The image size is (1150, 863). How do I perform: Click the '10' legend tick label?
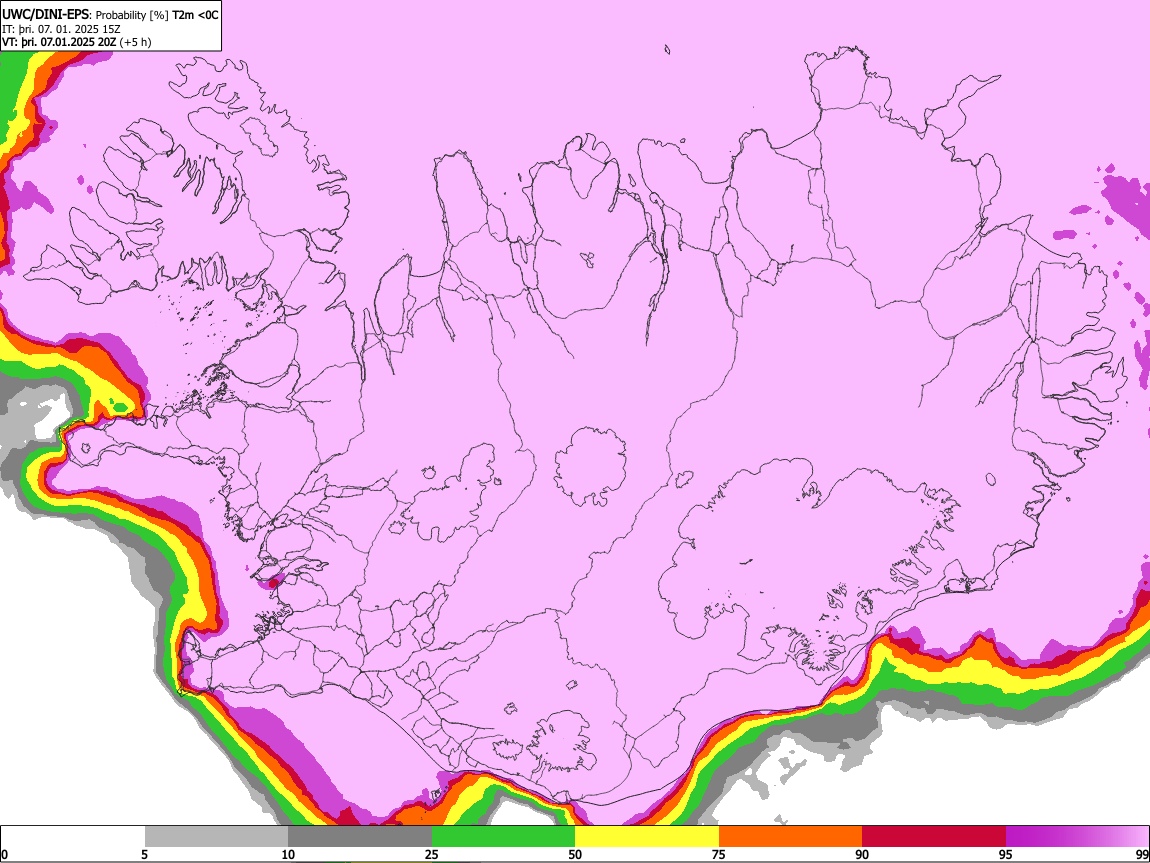click(x=288, y=854)
